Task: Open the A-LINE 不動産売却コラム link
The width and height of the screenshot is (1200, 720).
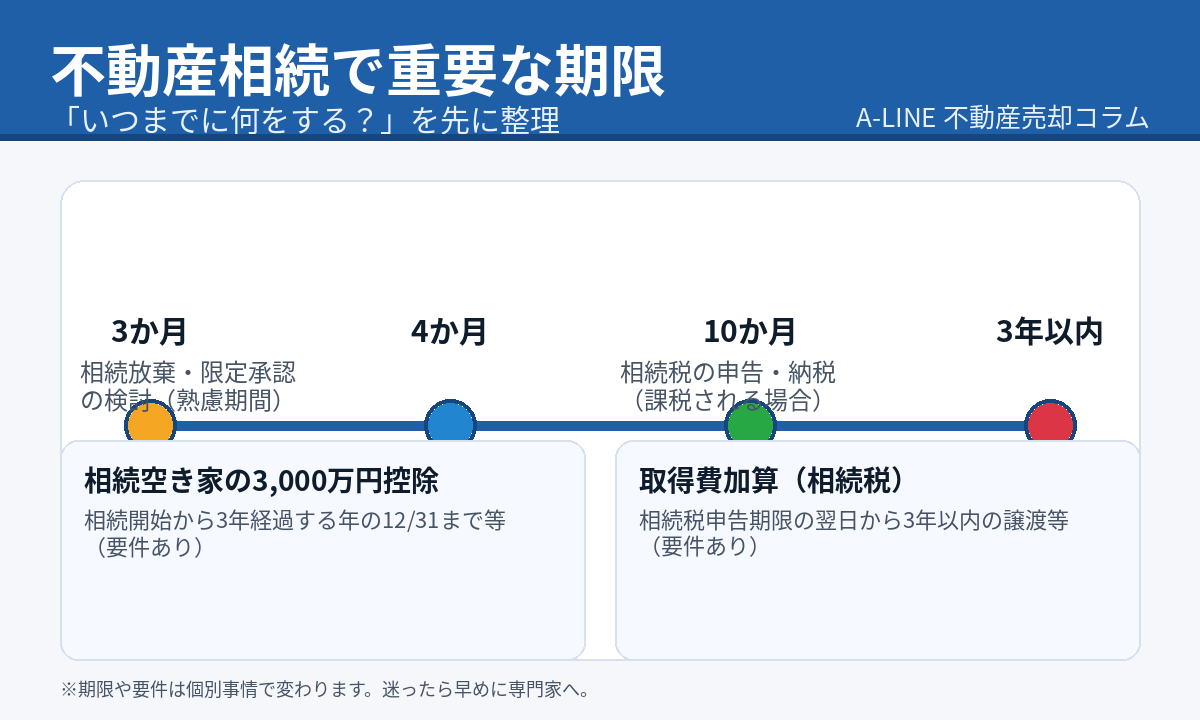Action: 1002,117
